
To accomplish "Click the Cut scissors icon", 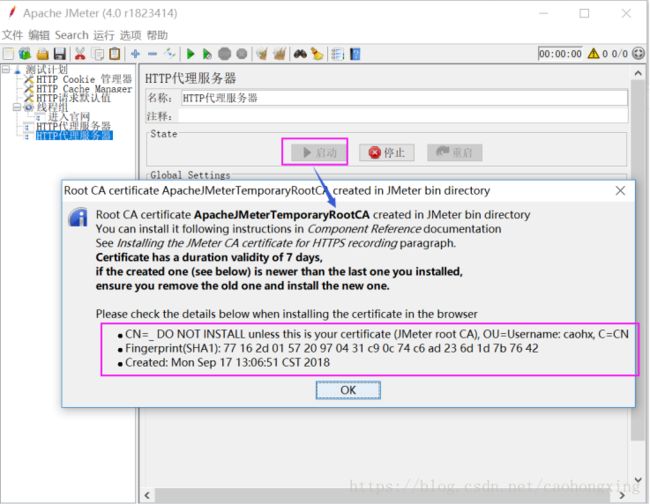I will (80, 54).
